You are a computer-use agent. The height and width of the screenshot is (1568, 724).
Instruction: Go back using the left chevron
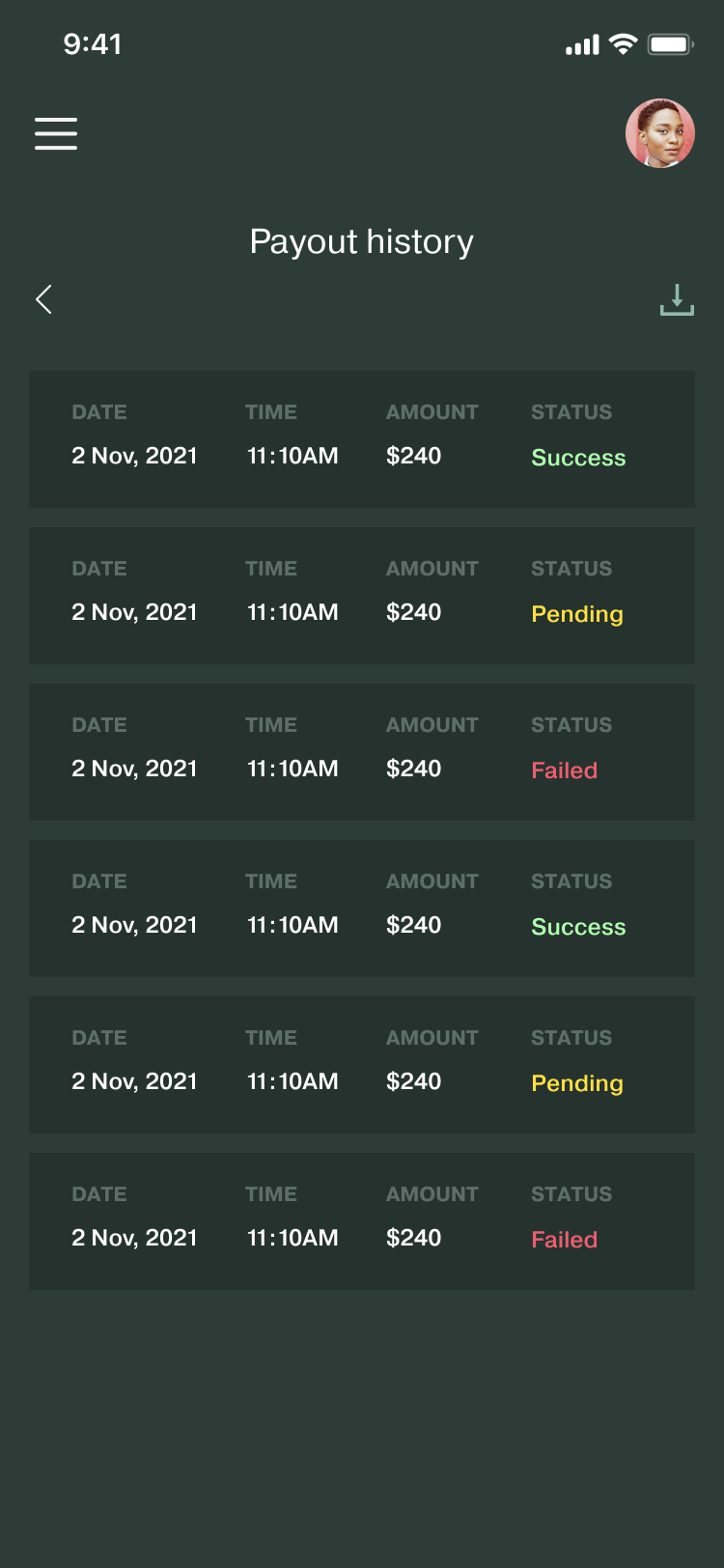(x=43, y=299)
